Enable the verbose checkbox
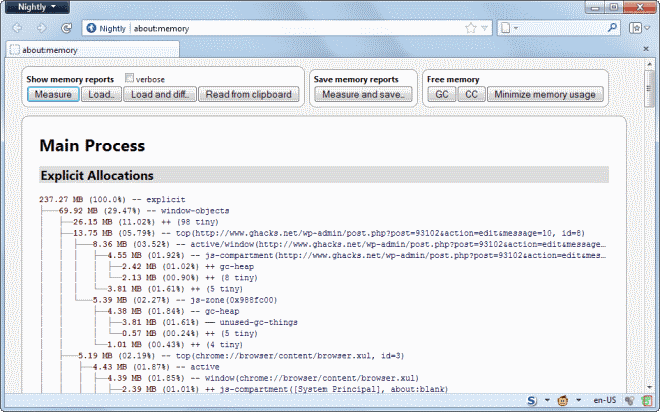Image resolution: width=660 pixels, height=412 pixels. point(129,78)
